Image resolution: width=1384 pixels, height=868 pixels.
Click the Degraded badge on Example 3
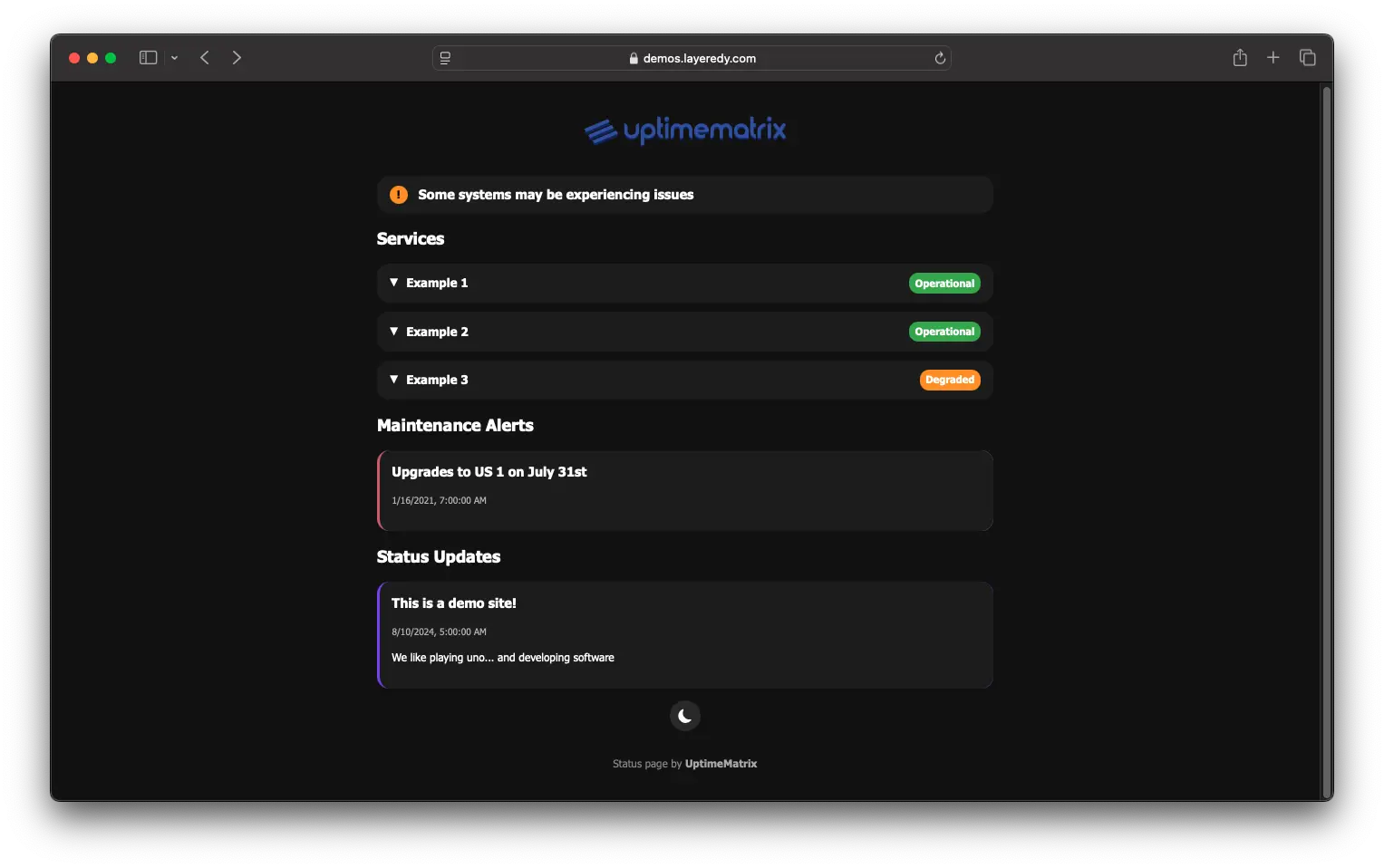click(950, 380)
